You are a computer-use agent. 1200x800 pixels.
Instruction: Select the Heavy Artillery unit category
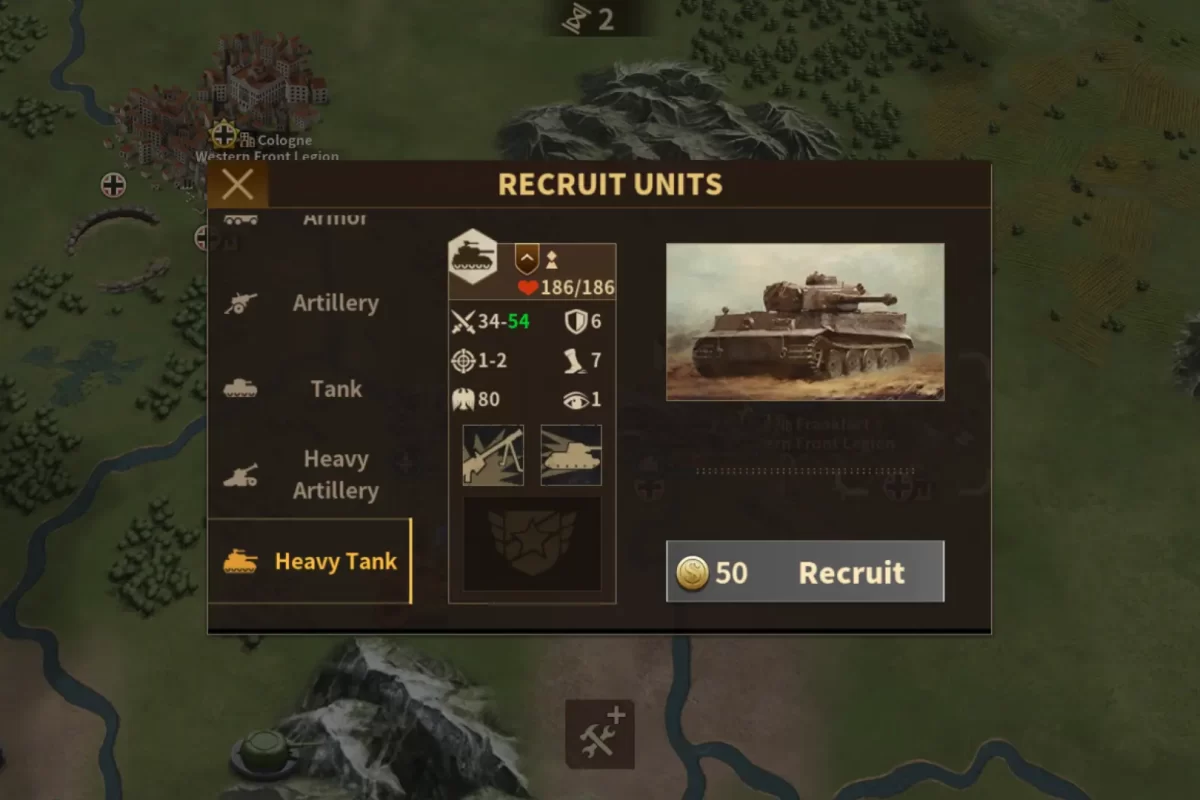310,475
